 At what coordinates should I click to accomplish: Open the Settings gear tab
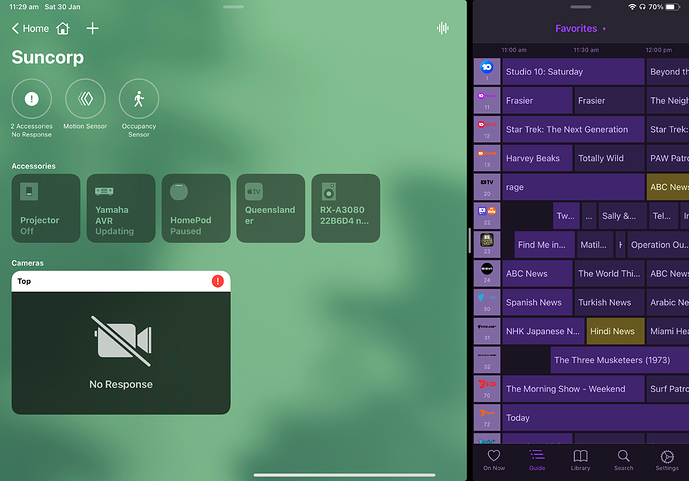pos(666,457)
